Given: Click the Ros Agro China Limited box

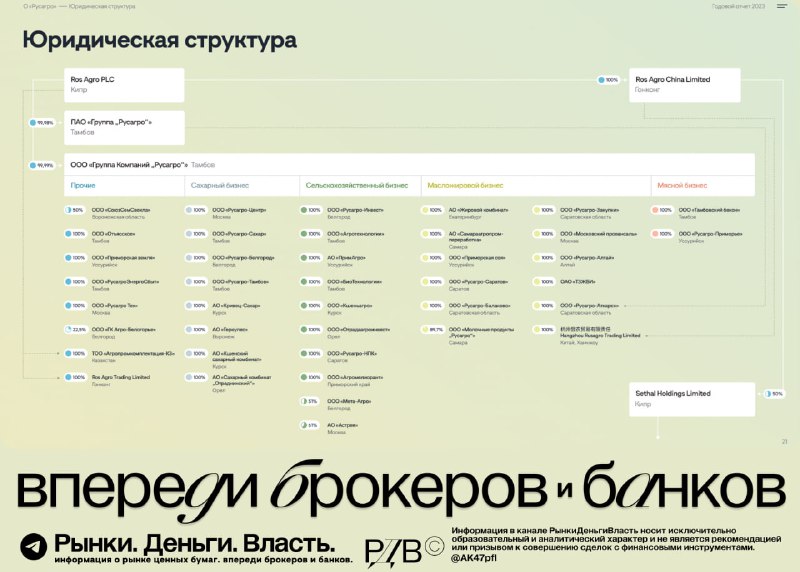Looking at the screenshot, I should coord(685,85).
